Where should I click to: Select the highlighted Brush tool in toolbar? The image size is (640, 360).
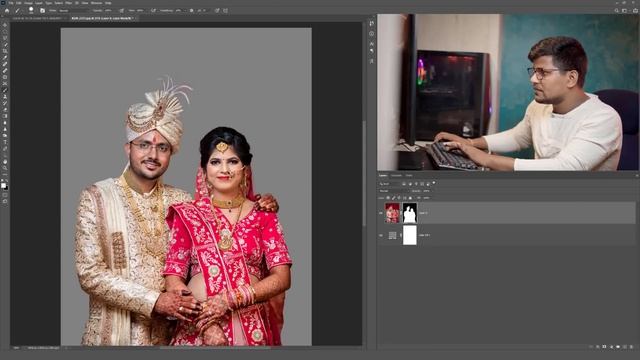[5, 89]
